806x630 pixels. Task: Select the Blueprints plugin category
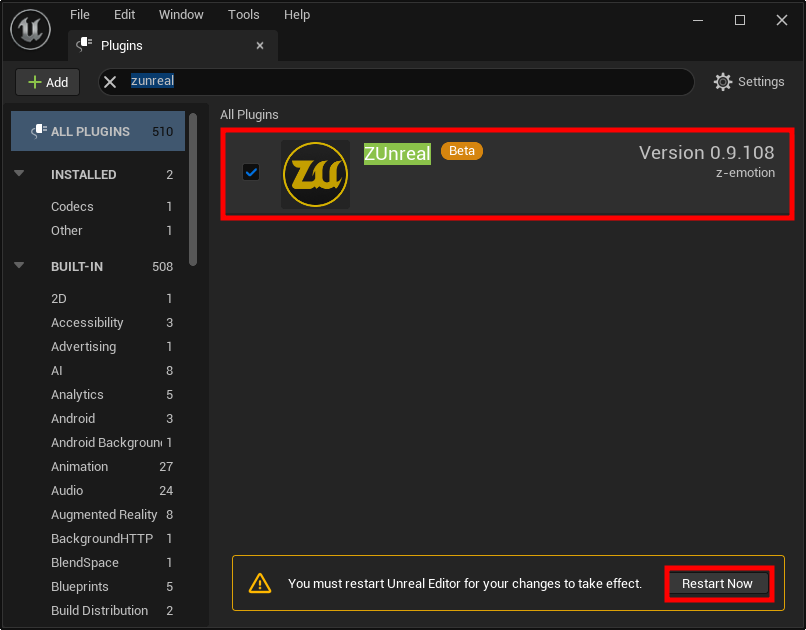(80, 587)
